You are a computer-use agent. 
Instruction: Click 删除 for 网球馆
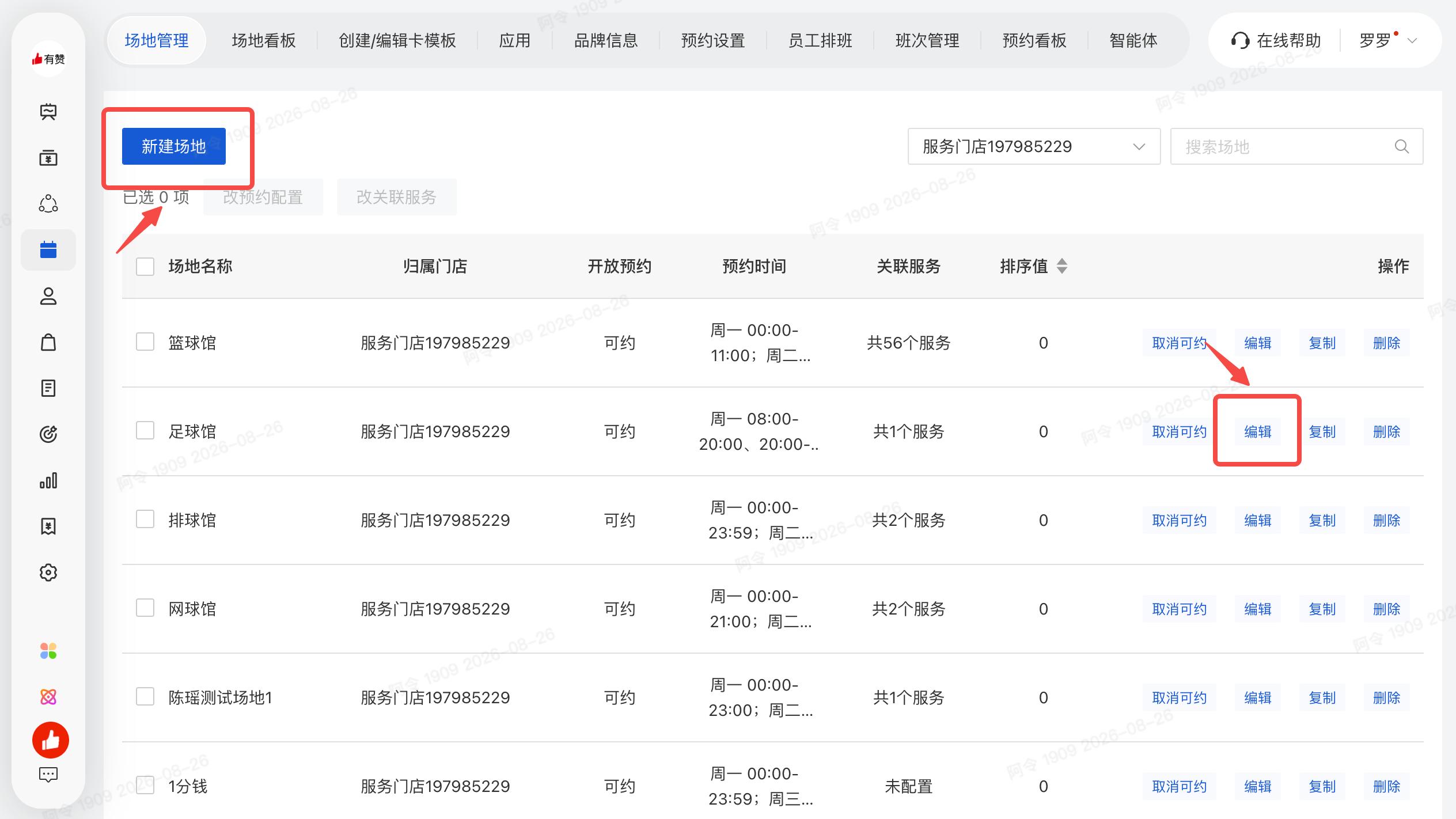(x=1387, y=609)
